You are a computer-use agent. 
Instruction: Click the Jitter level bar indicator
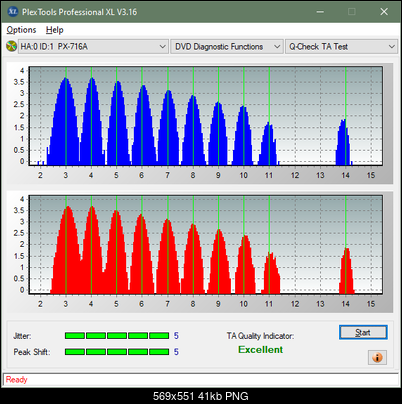tap(117, 336)
